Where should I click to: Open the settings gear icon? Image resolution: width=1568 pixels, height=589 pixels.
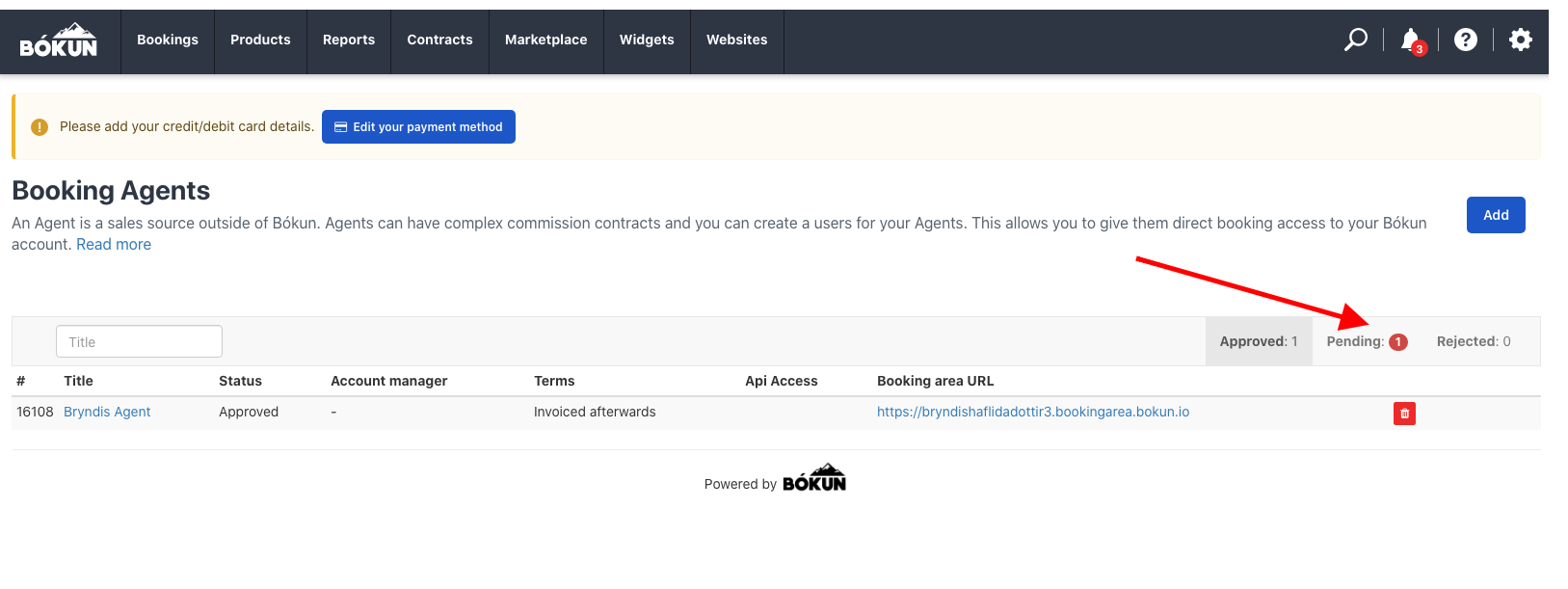click(1521, 40)
